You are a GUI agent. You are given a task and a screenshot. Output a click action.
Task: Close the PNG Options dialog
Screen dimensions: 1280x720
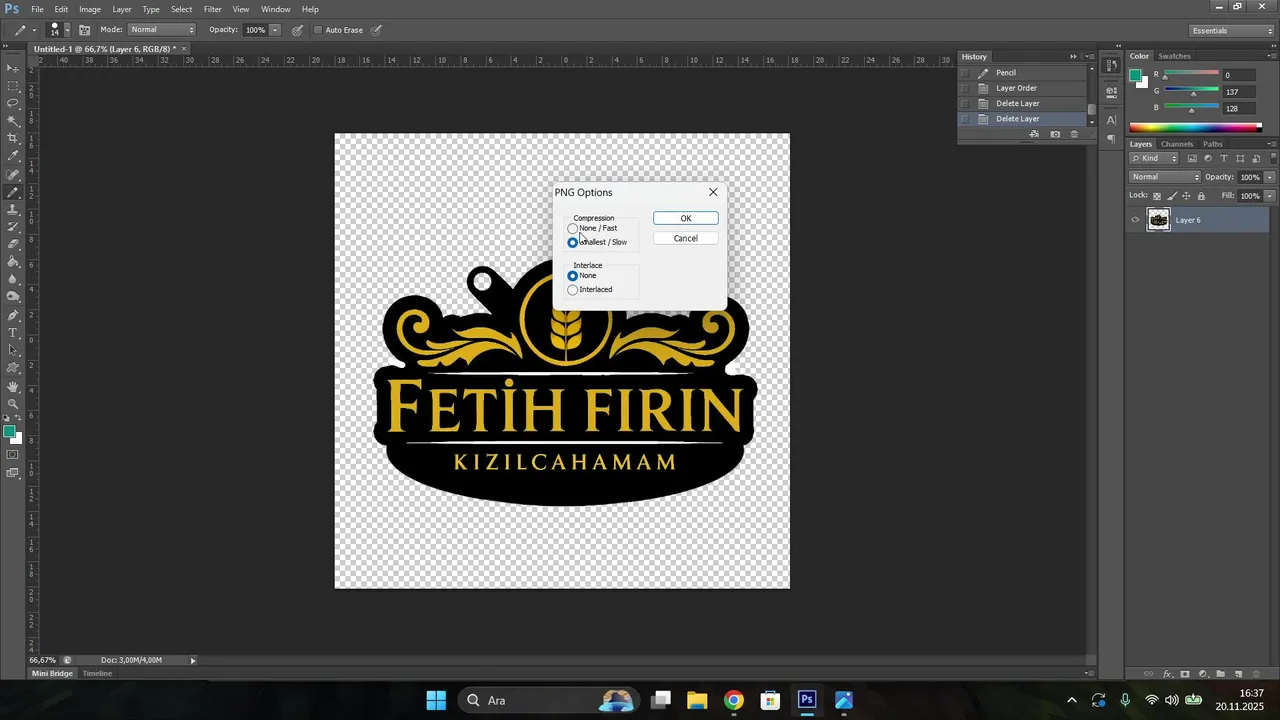click(713, 192)
